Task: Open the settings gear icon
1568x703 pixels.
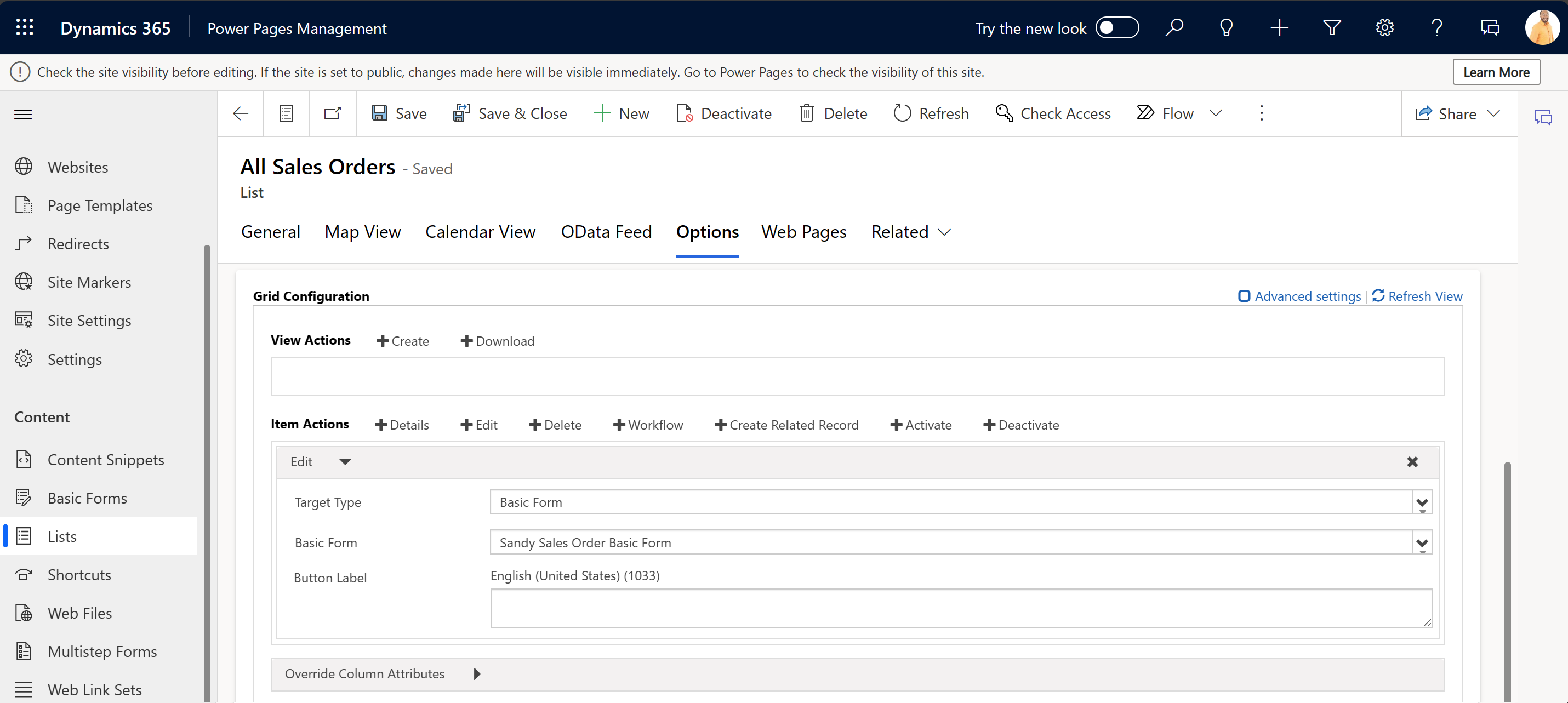Action: 1385,27
